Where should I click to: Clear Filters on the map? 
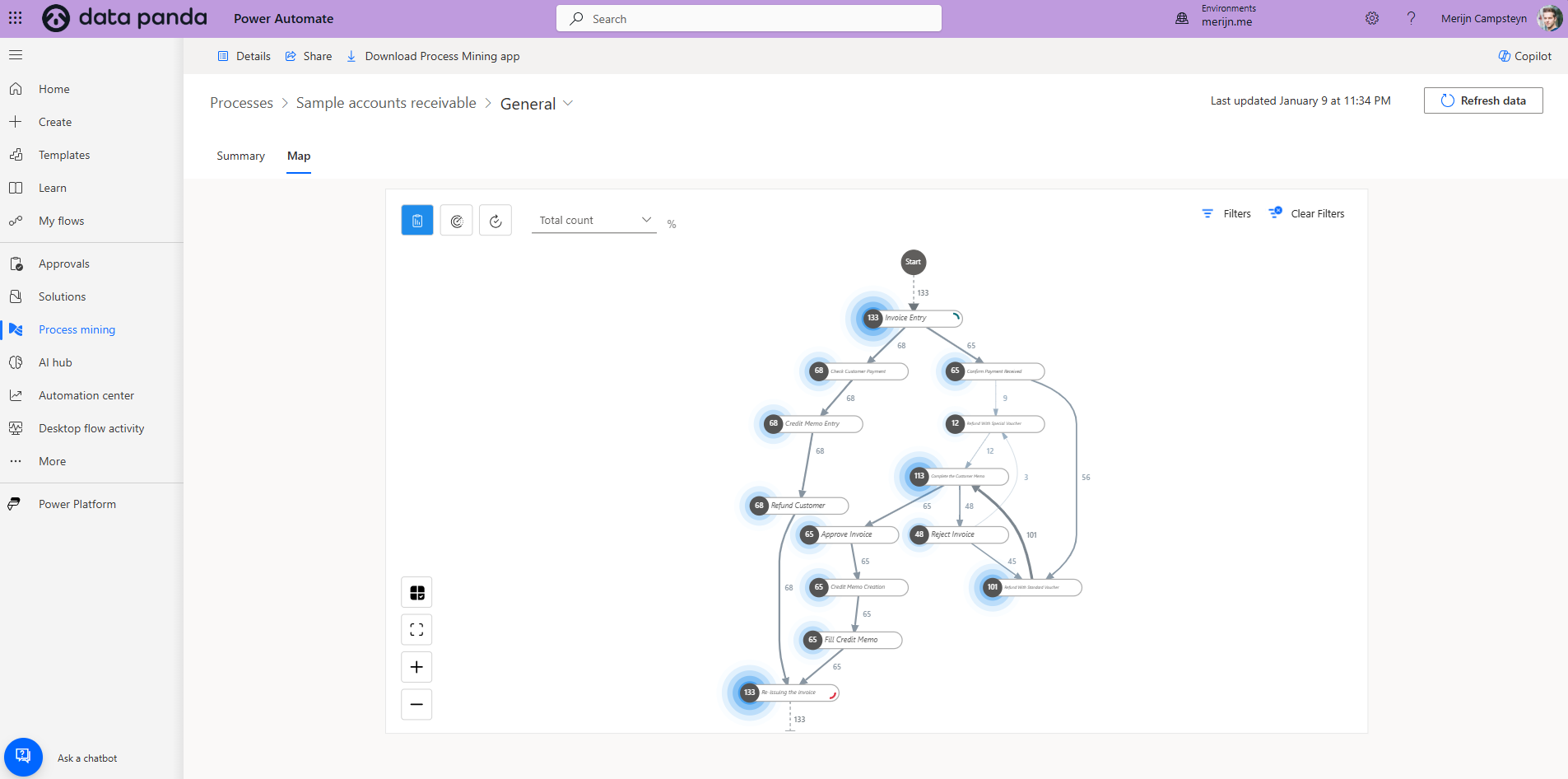1307,214
